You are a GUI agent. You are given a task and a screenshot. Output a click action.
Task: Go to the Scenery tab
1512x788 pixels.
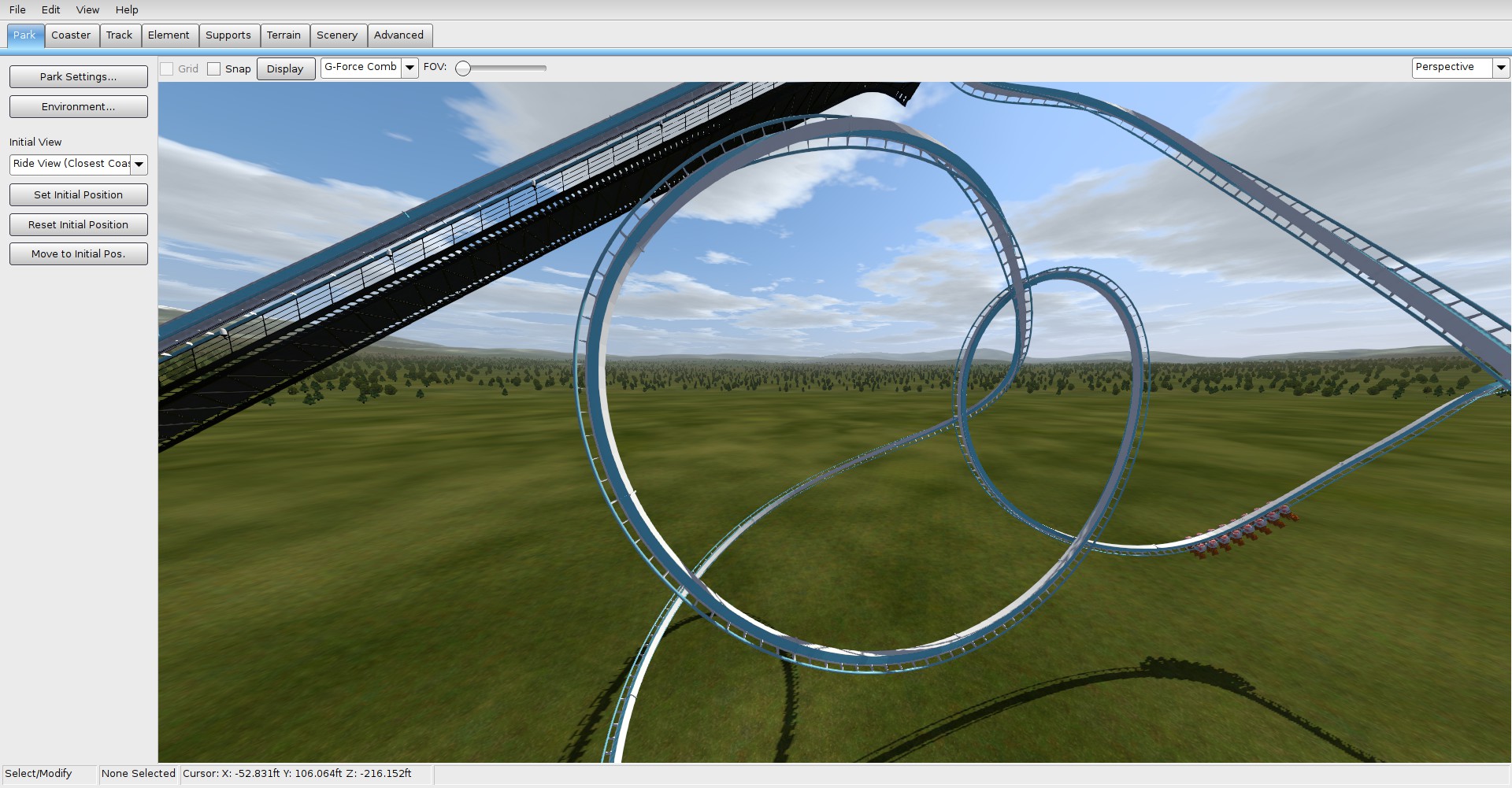pyautogui.click(x=337, y=35)
